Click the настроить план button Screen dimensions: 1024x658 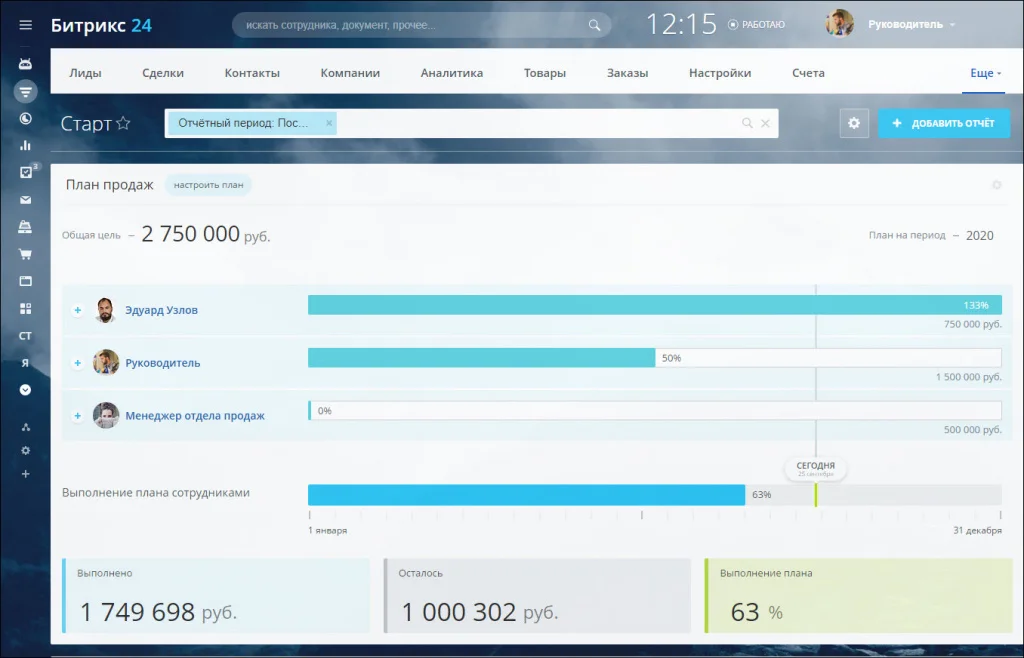pos(208,185)
